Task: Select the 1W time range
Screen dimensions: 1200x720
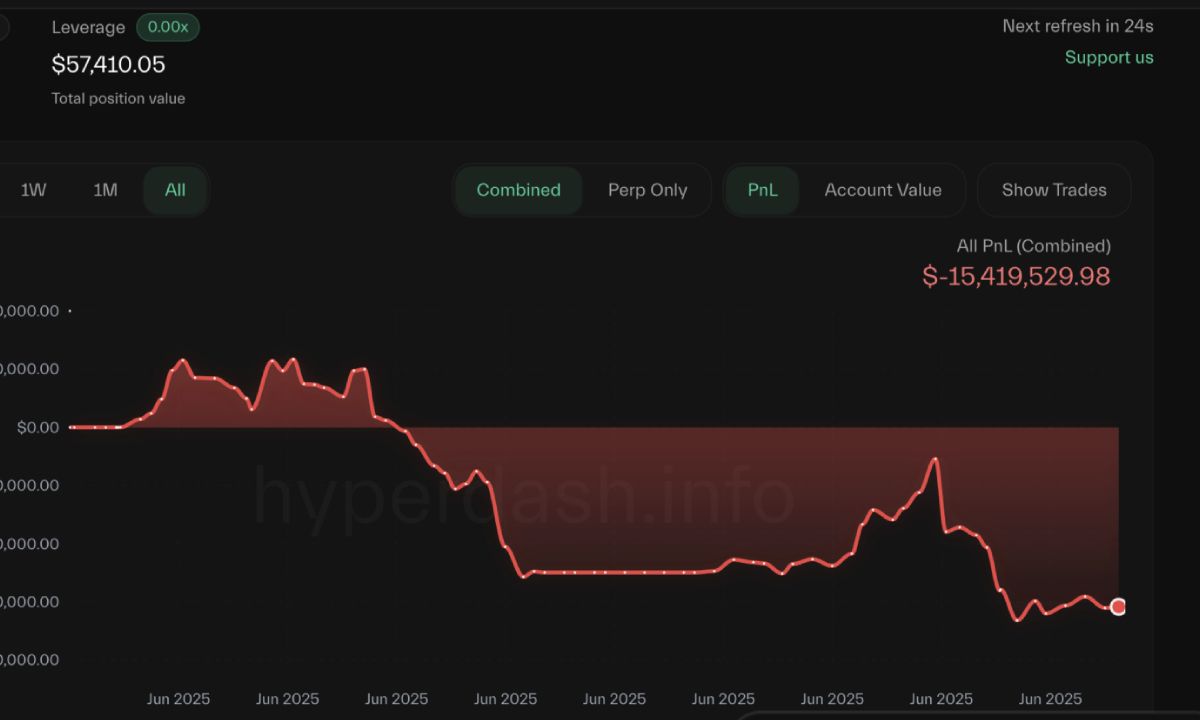Action: coord(34,190)
